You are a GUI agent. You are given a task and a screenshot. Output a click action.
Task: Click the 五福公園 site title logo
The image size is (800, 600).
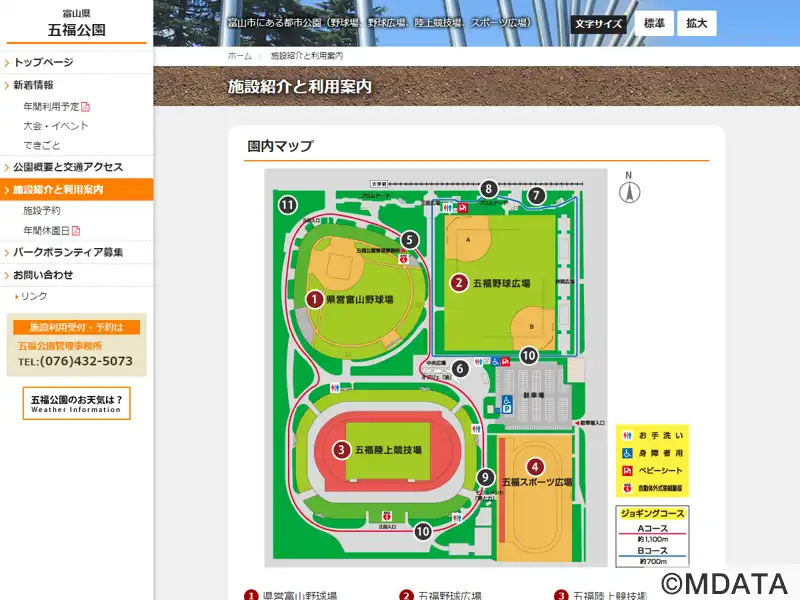[77, 30]
